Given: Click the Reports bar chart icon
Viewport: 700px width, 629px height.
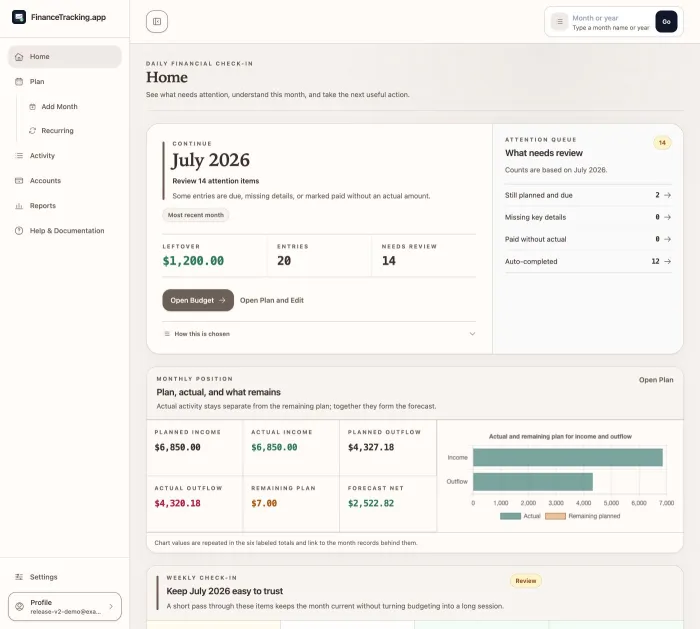Looking at the screenshot, I should pos(19,206).
